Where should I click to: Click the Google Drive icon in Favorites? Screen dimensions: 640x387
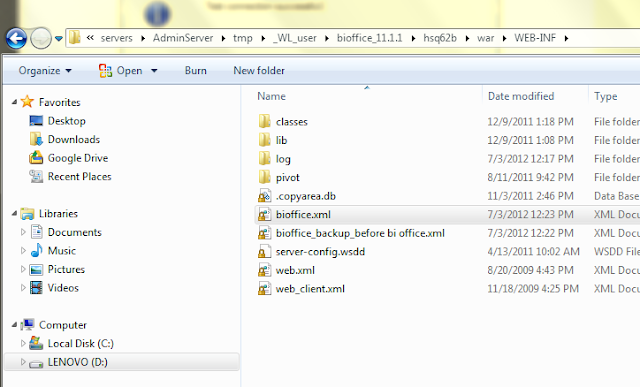[x=36, y=158]
